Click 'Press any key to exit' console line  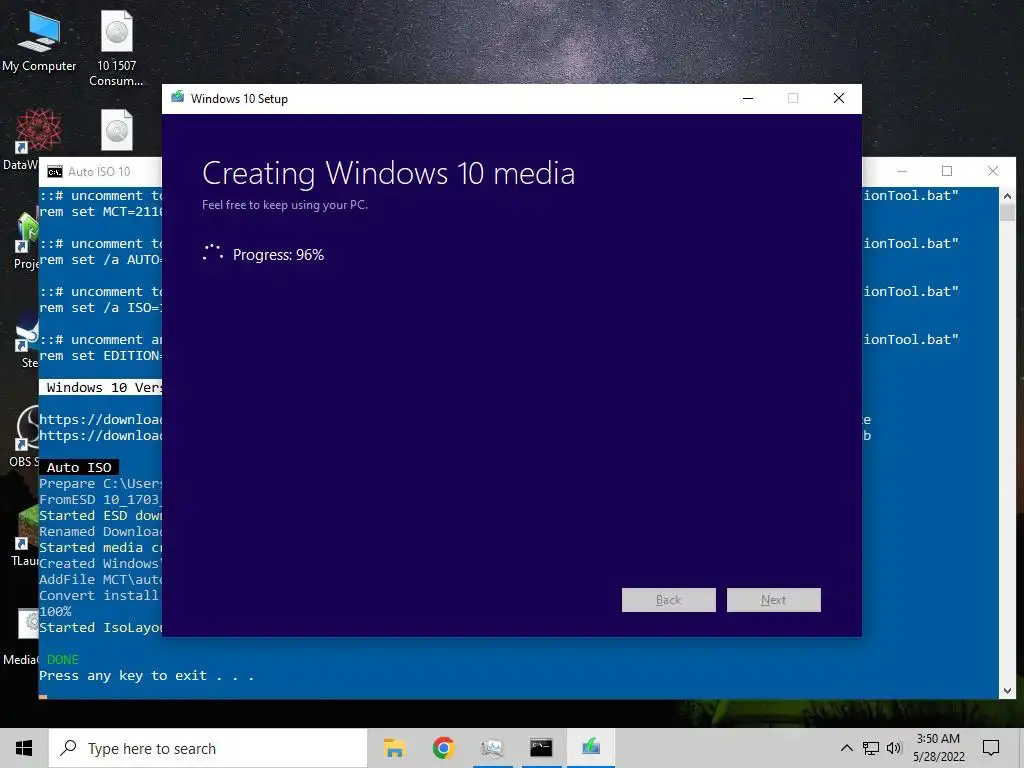pyautogui.click(x=146, y=676)
